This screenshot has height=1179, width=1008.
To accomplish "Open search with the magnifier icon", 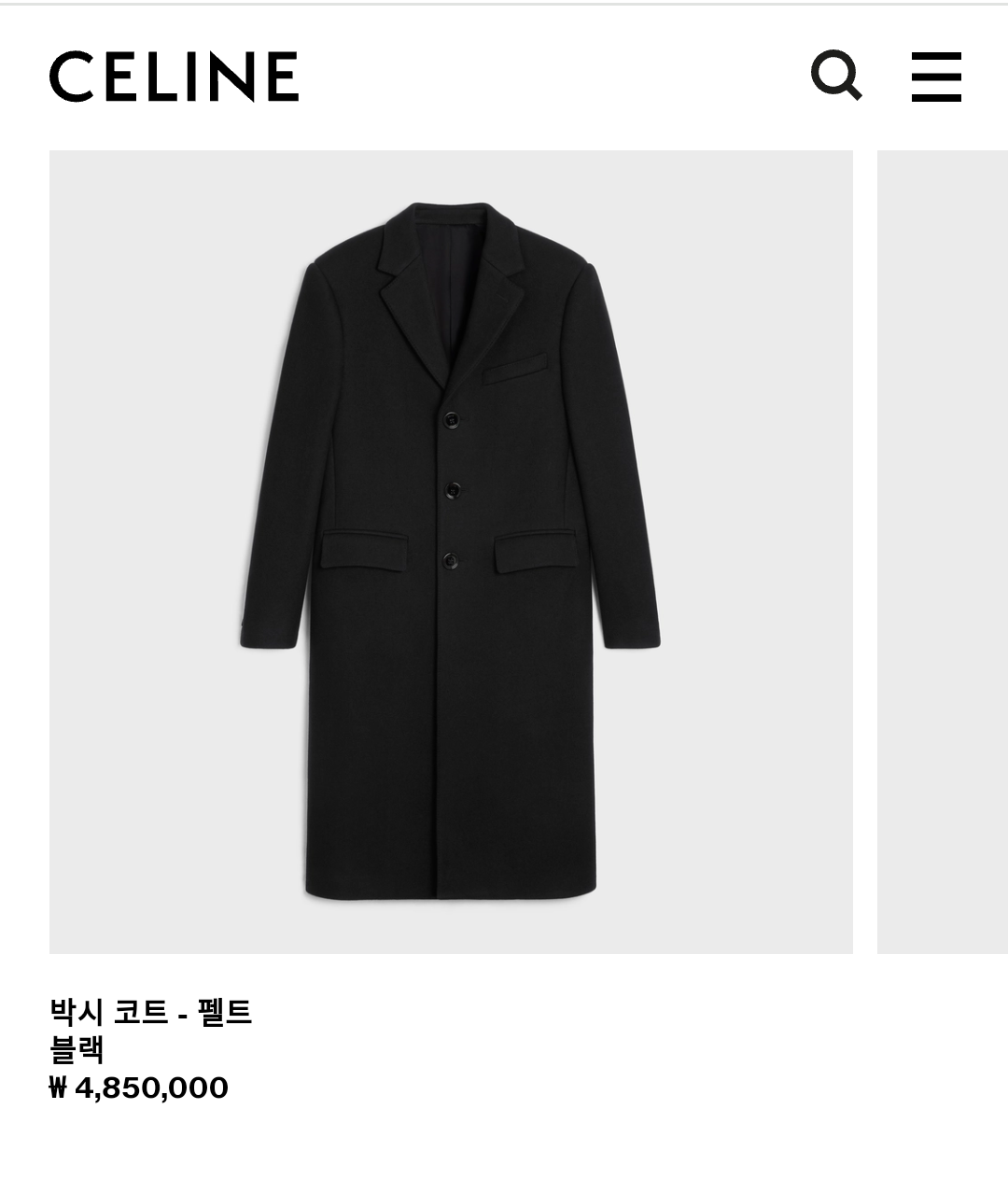I will [836, 76].
